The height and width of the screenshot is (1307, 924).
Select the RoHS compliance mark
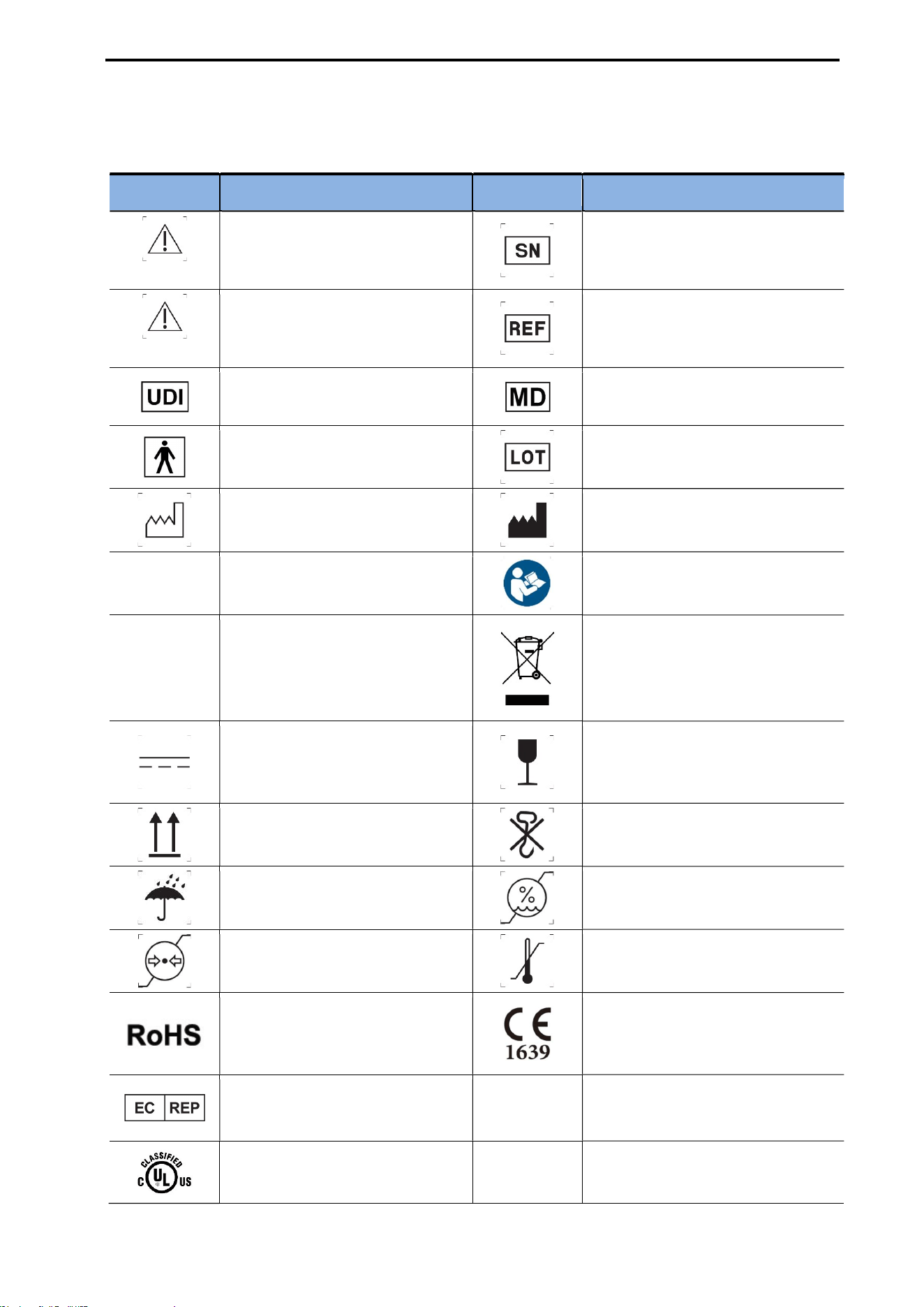tap(164, 1035)
